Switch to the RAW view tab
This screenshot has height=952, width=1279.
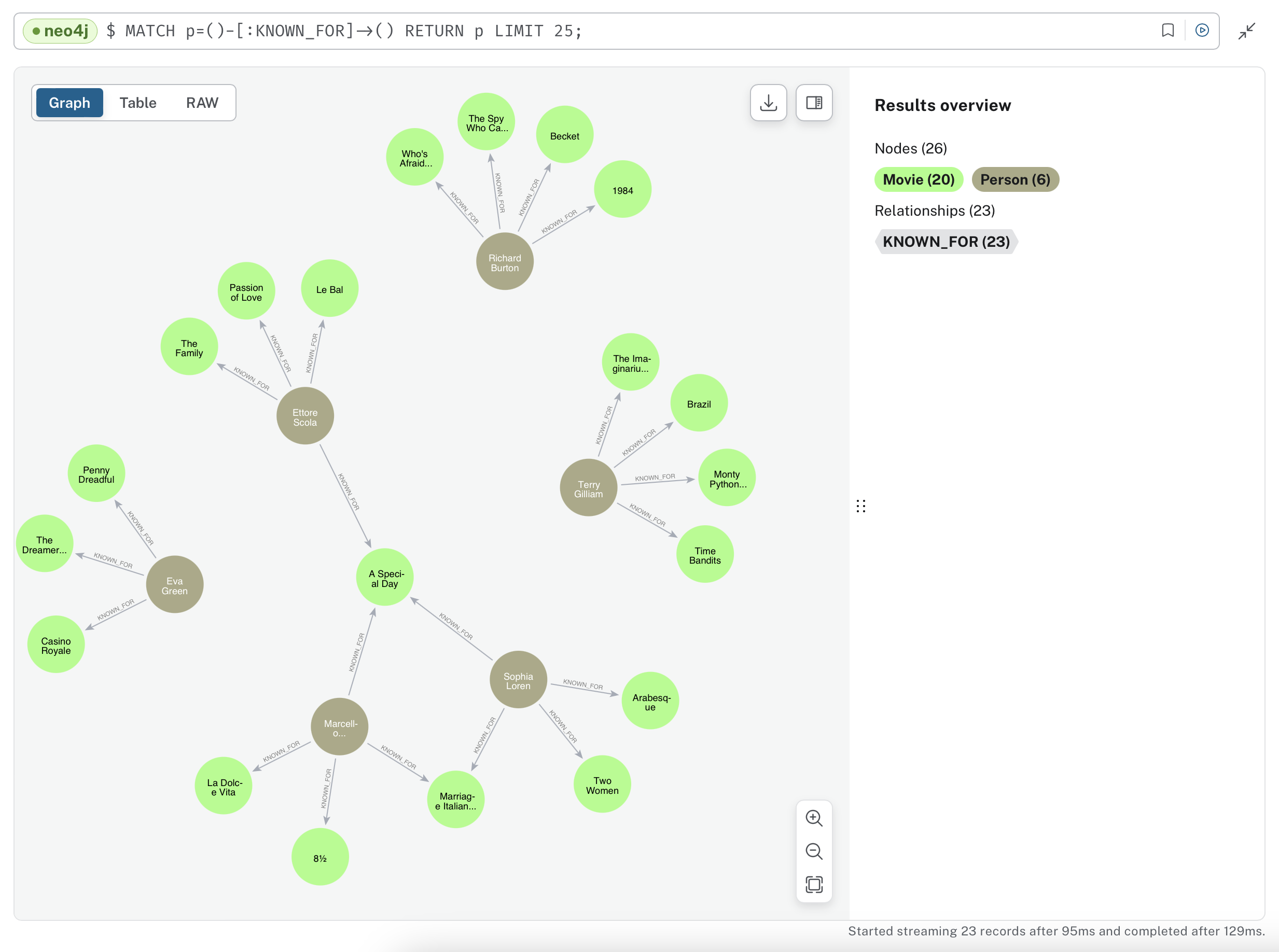tap(202, 103)
